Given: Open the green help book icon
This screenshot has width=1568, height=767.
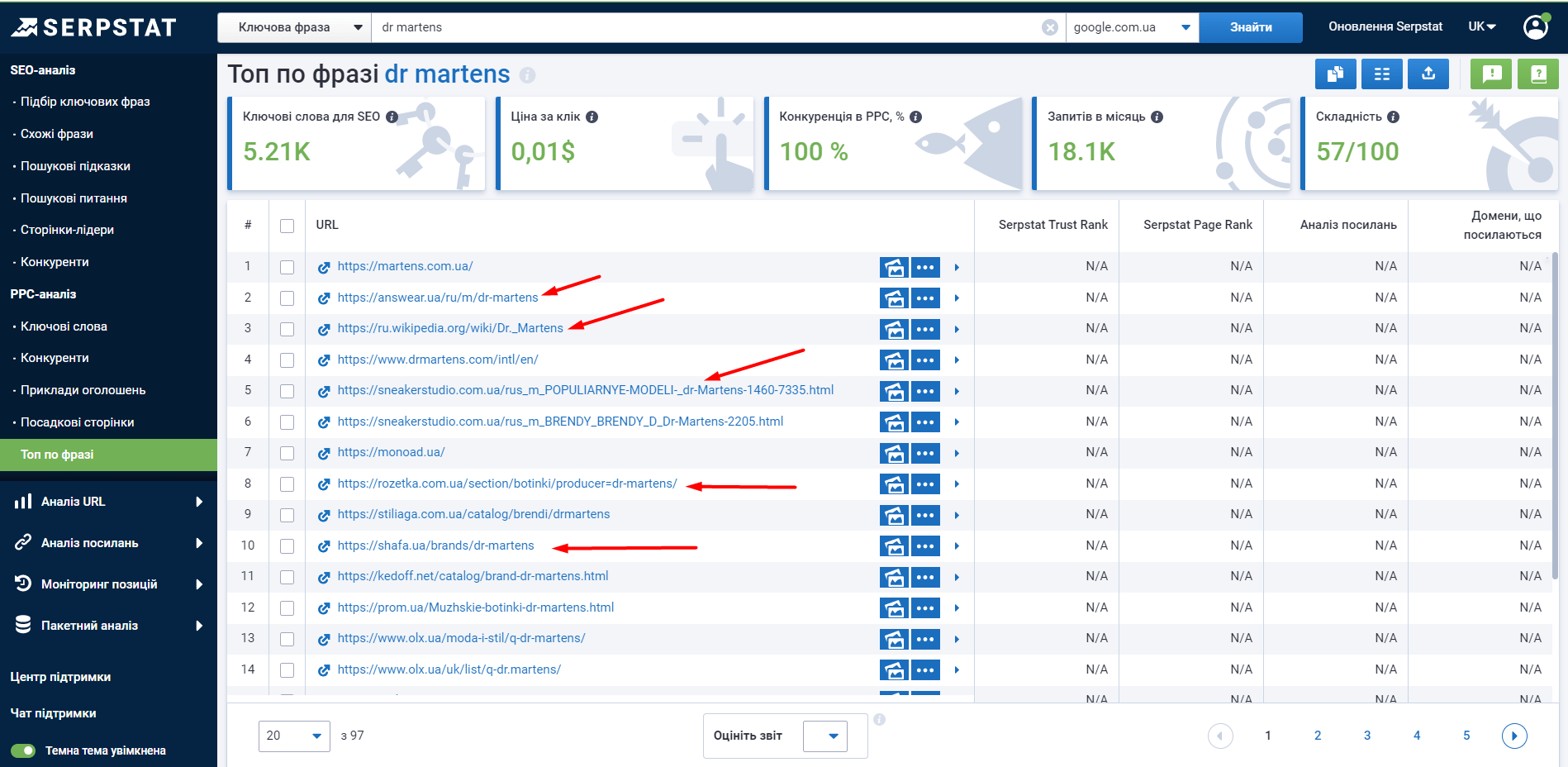Looking at the screenshot, I should [1538, 74].
